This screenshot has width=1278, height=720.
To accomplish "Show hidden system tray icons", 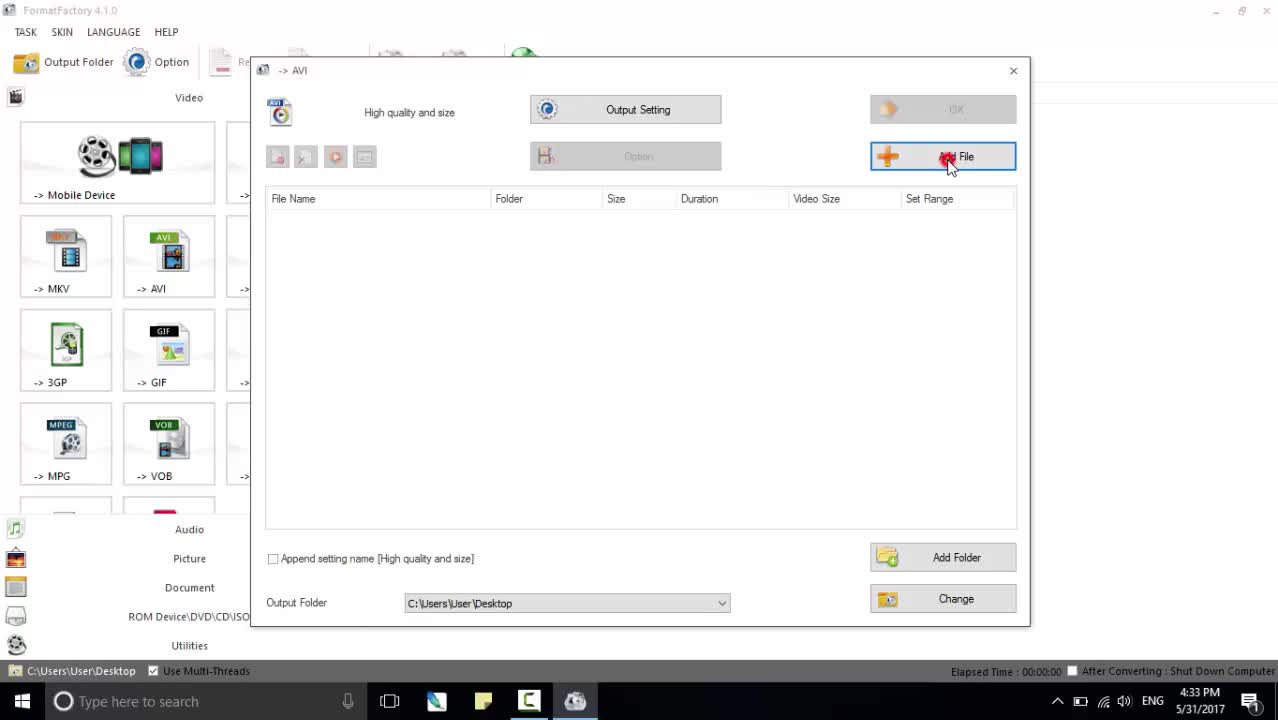I will 1057,701.
